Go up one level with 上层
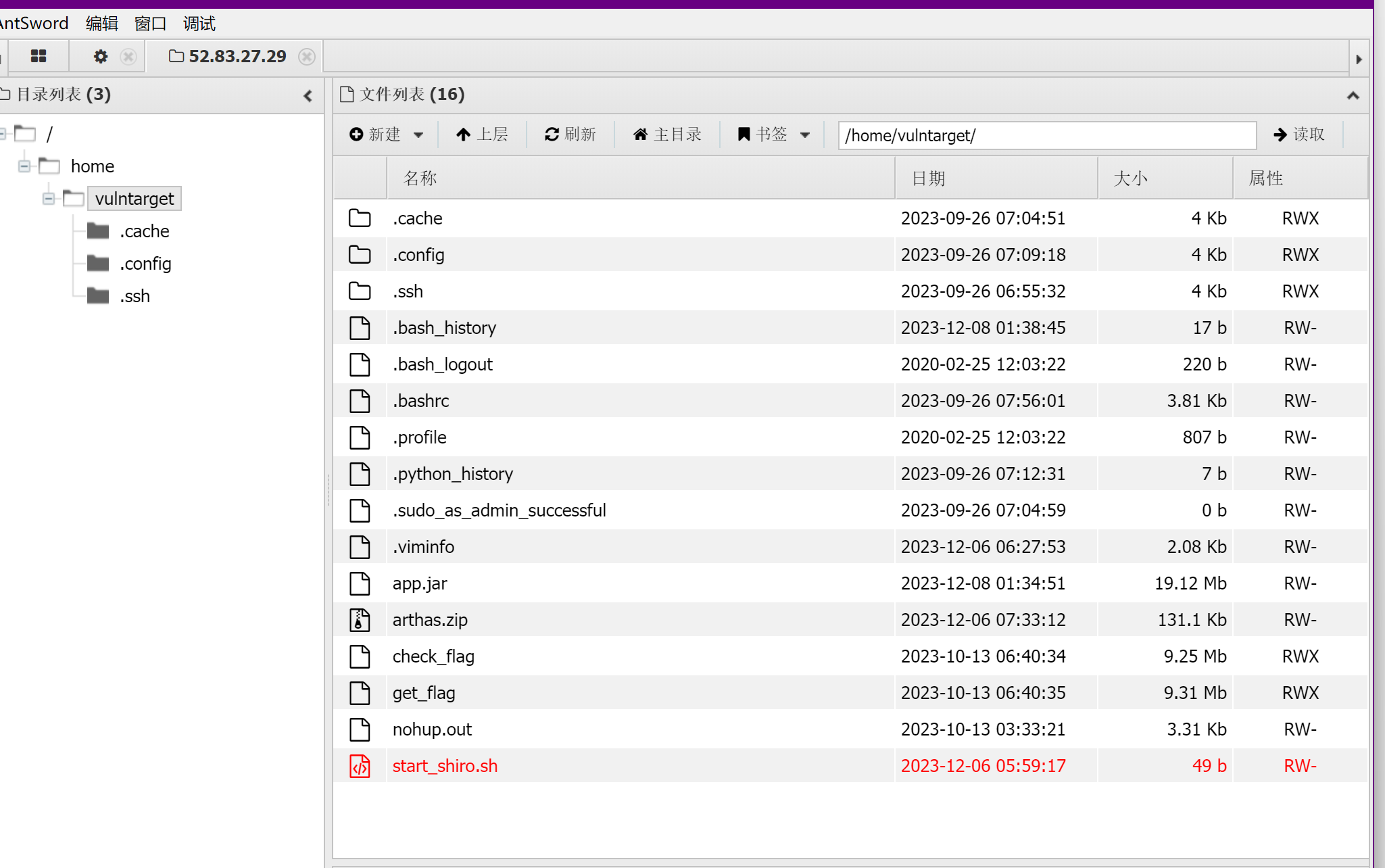 pyautogui.click(x=482, y=135)
